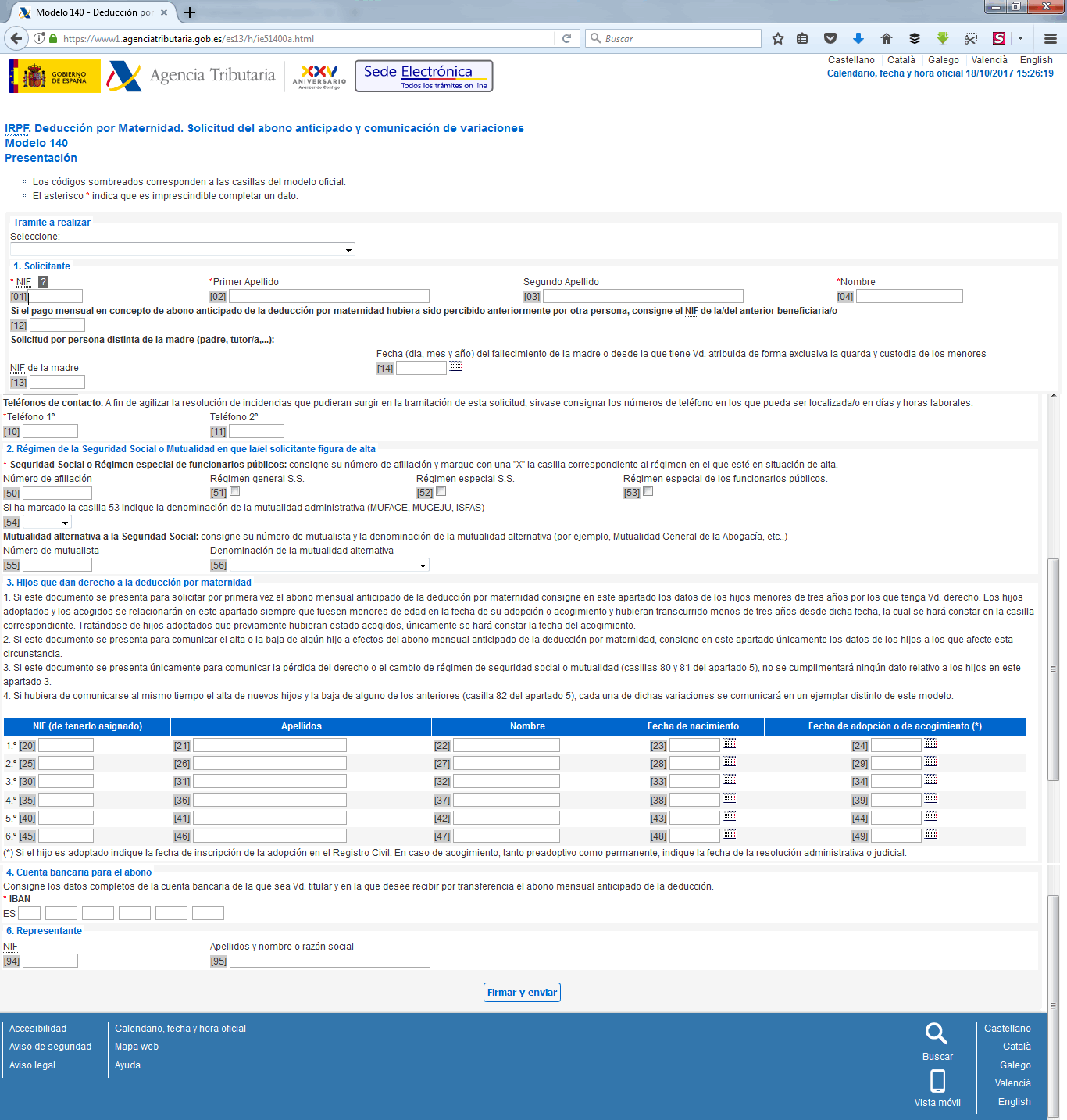Check the Régimen general S.S. box 51

pos(235,491)
